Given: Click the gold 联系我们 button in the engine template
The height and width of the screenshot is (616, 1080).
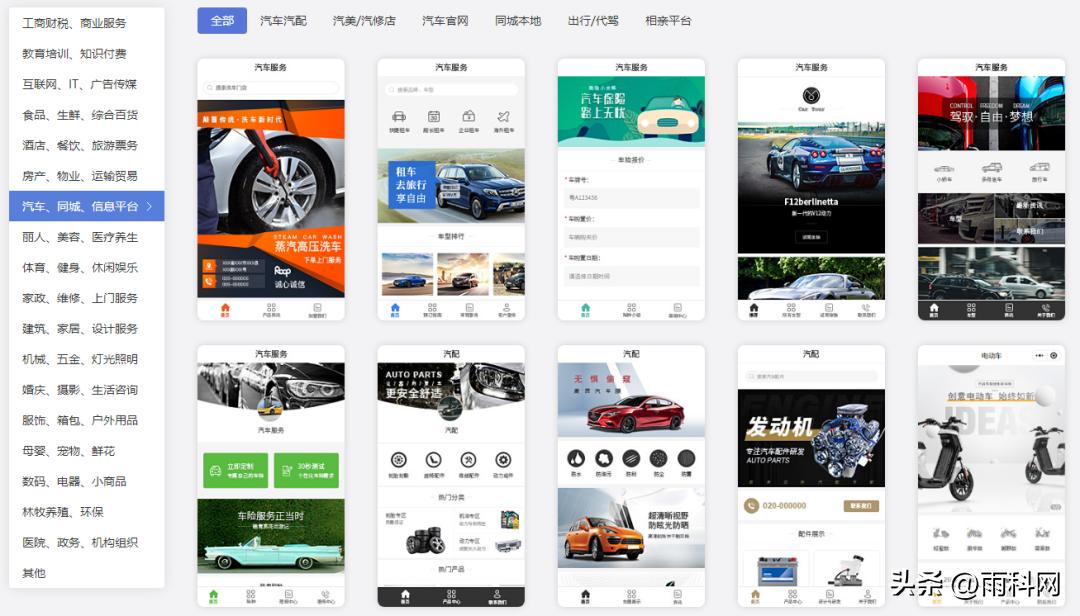Looking at the screenshot, I should coord(861,506).
